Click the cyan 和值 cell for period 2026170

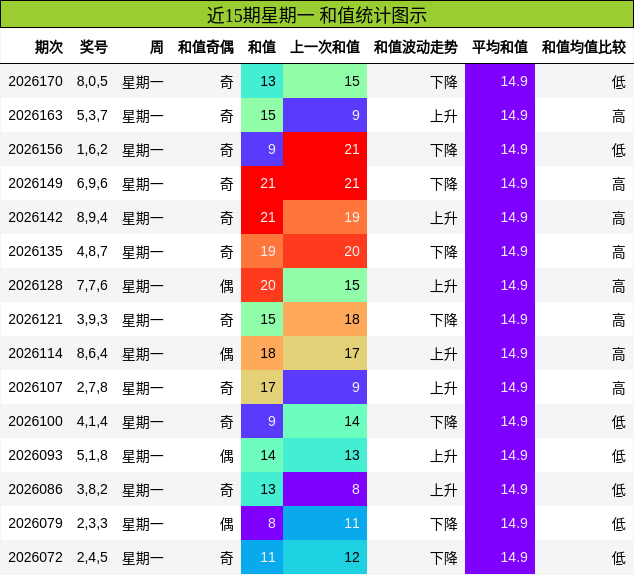262,81
